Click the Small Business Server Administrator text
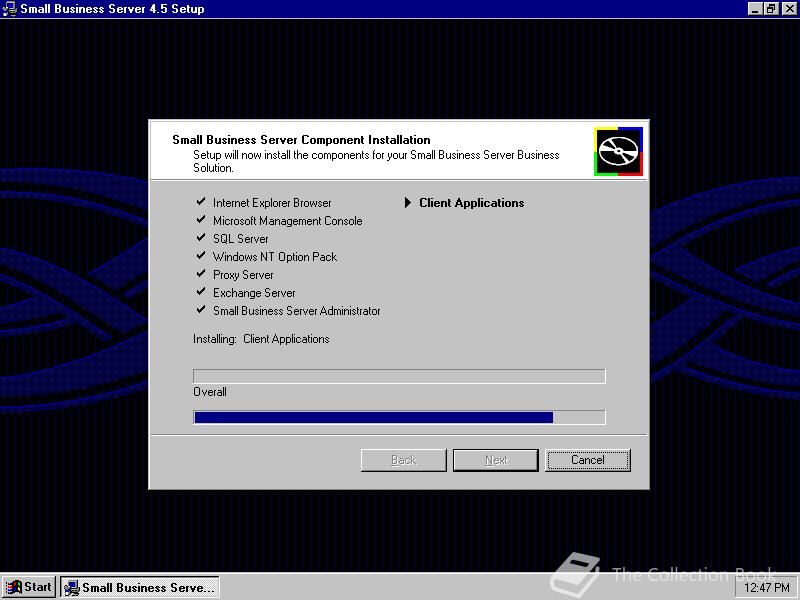The image size is (800, 600). click(296, 311)
